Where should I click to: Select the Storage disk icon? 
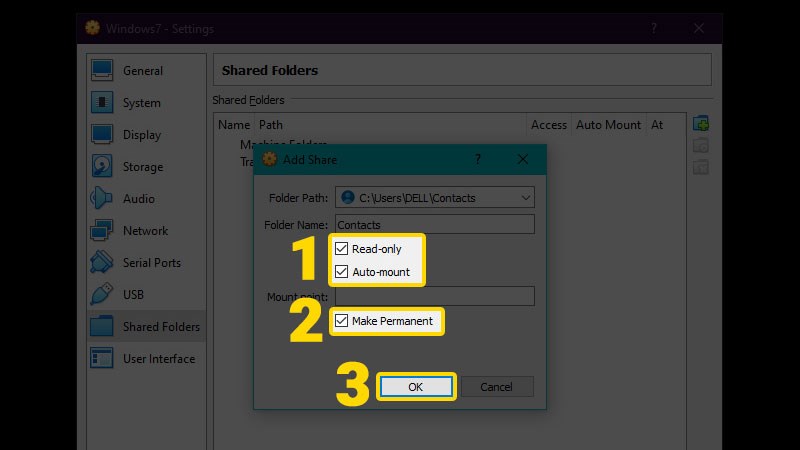(102, 166)
